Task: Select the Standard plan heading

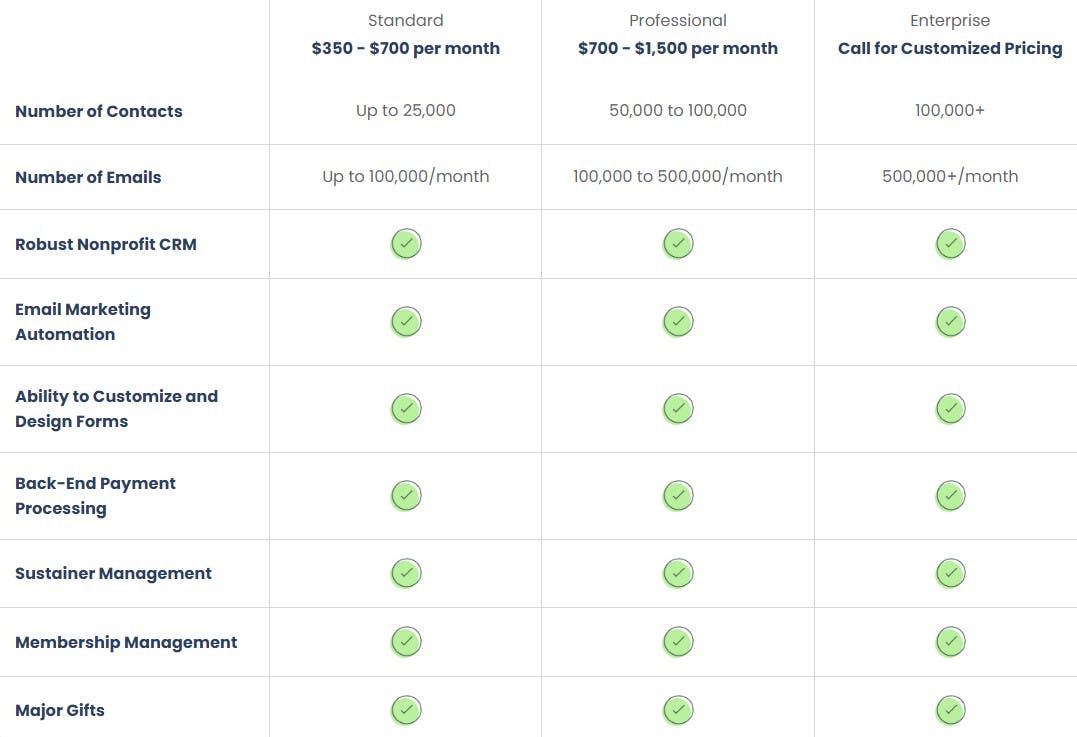Action: click(x=405, y=20)
